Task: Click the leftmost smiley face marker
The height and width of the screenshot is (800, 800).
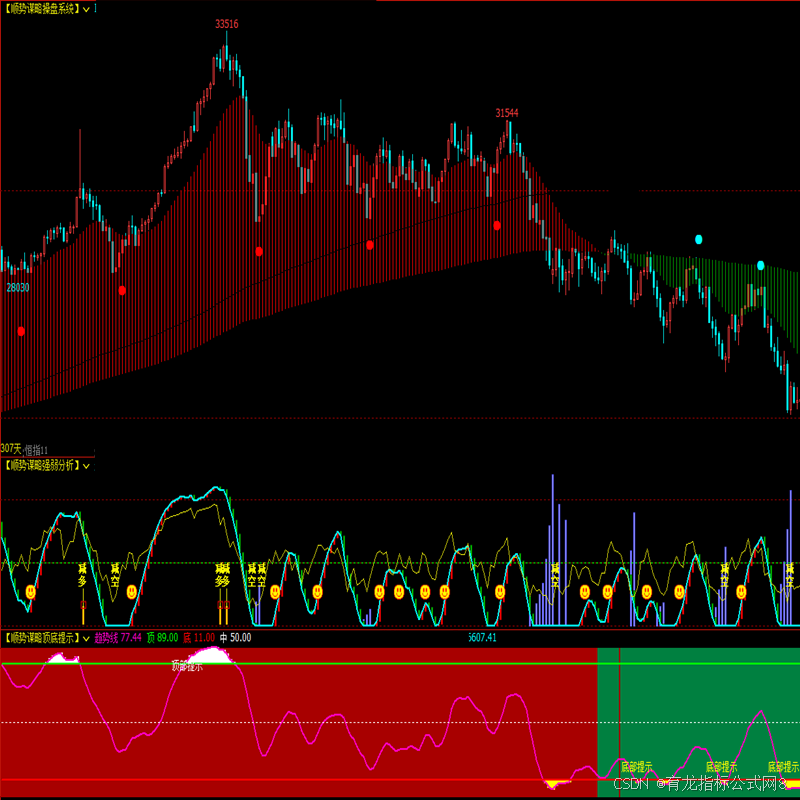Action: [31, 592]
